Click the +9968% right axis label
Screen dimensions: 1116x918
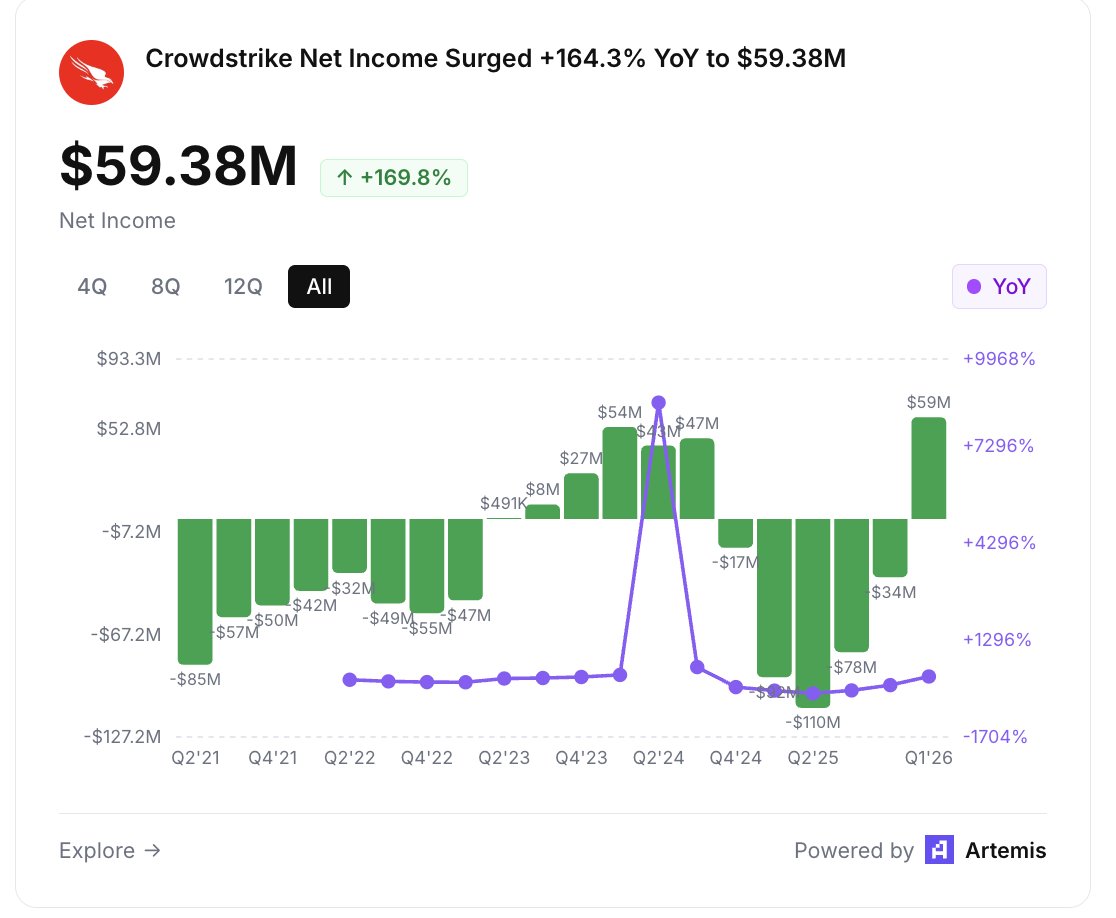tap(999, 358)
